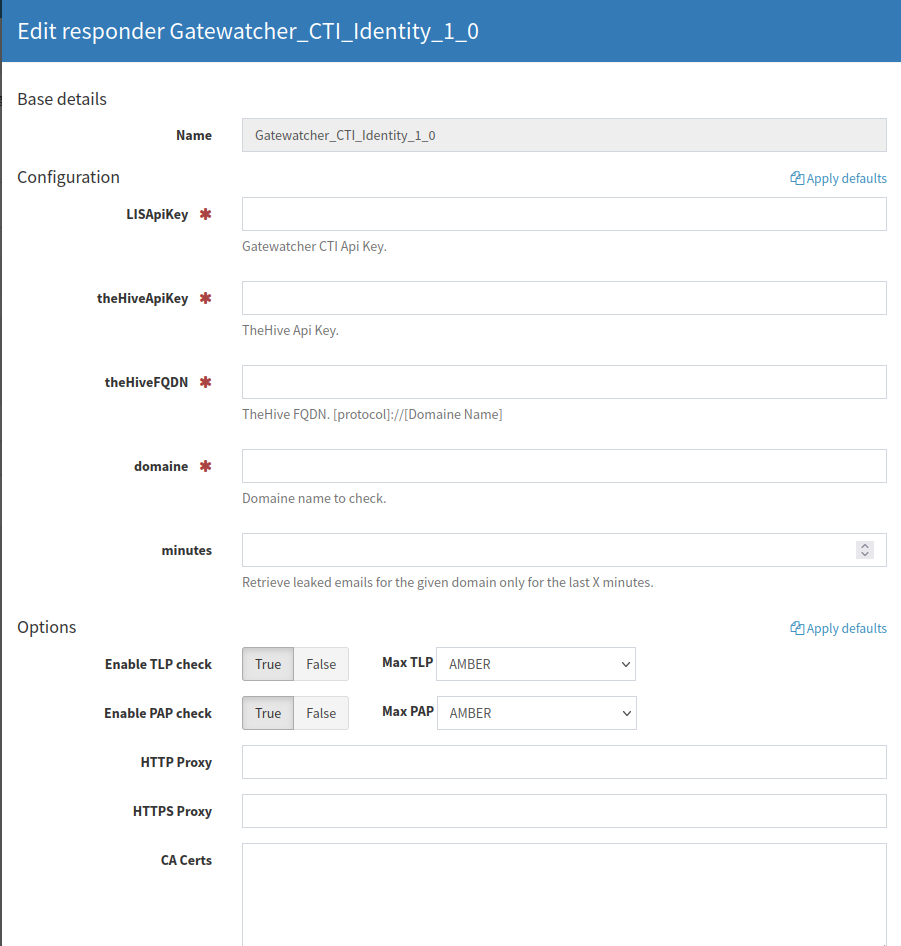Screen dimensions: 901x946
Task: Click the 'TheHive Api Key.' help text
Action: pyautogui.click(x=290, y=330)
